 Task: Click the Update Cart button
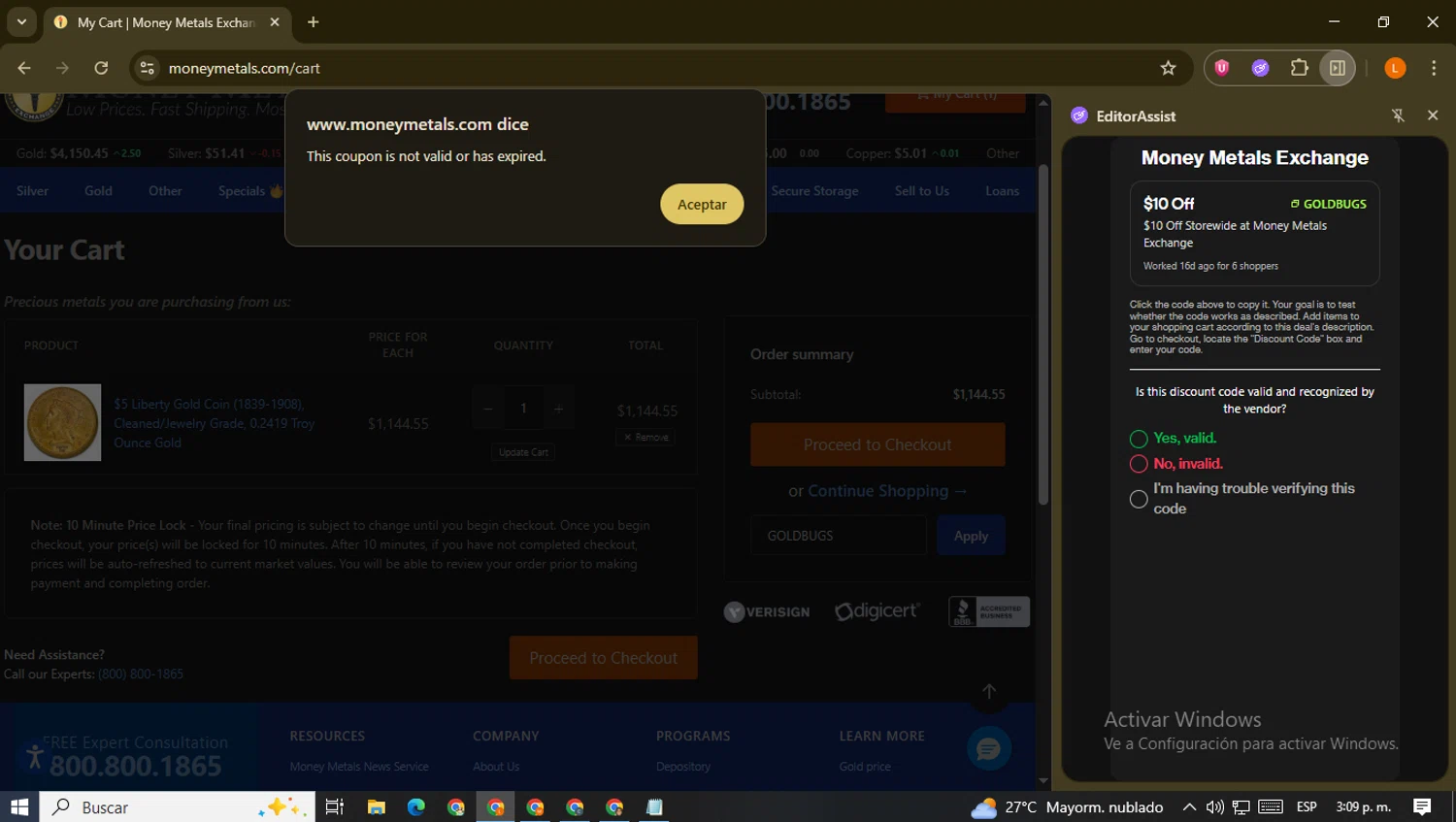coord(523,452)
